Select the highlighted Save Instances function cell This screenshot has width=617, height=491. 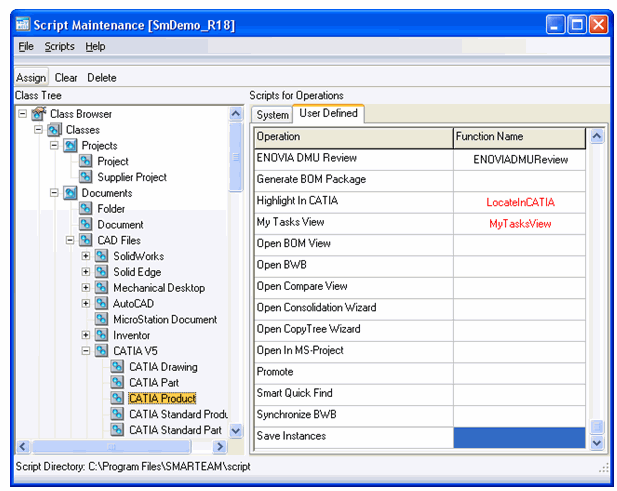518,437
